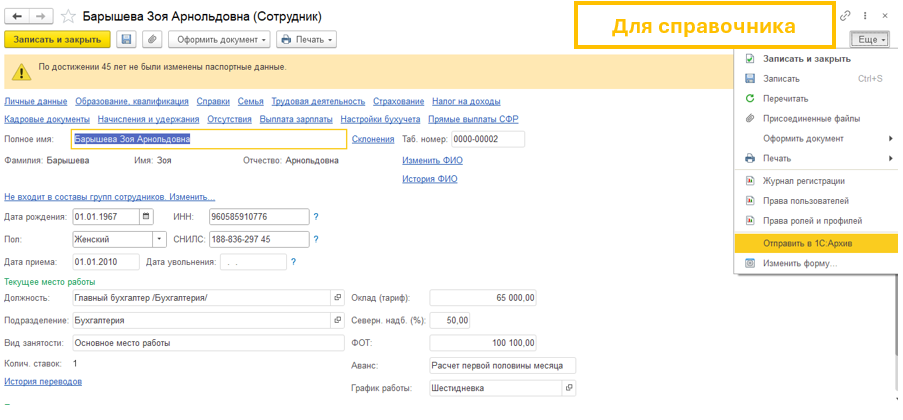Click the Оклад (тариф) value field
This screenshot has width=903, height=420.
coord(483,298)
